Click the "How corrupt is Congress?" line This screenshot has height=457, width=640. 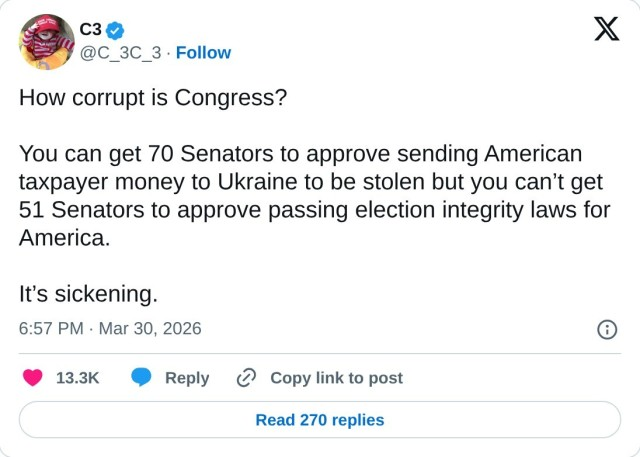[x=153, y=99]
